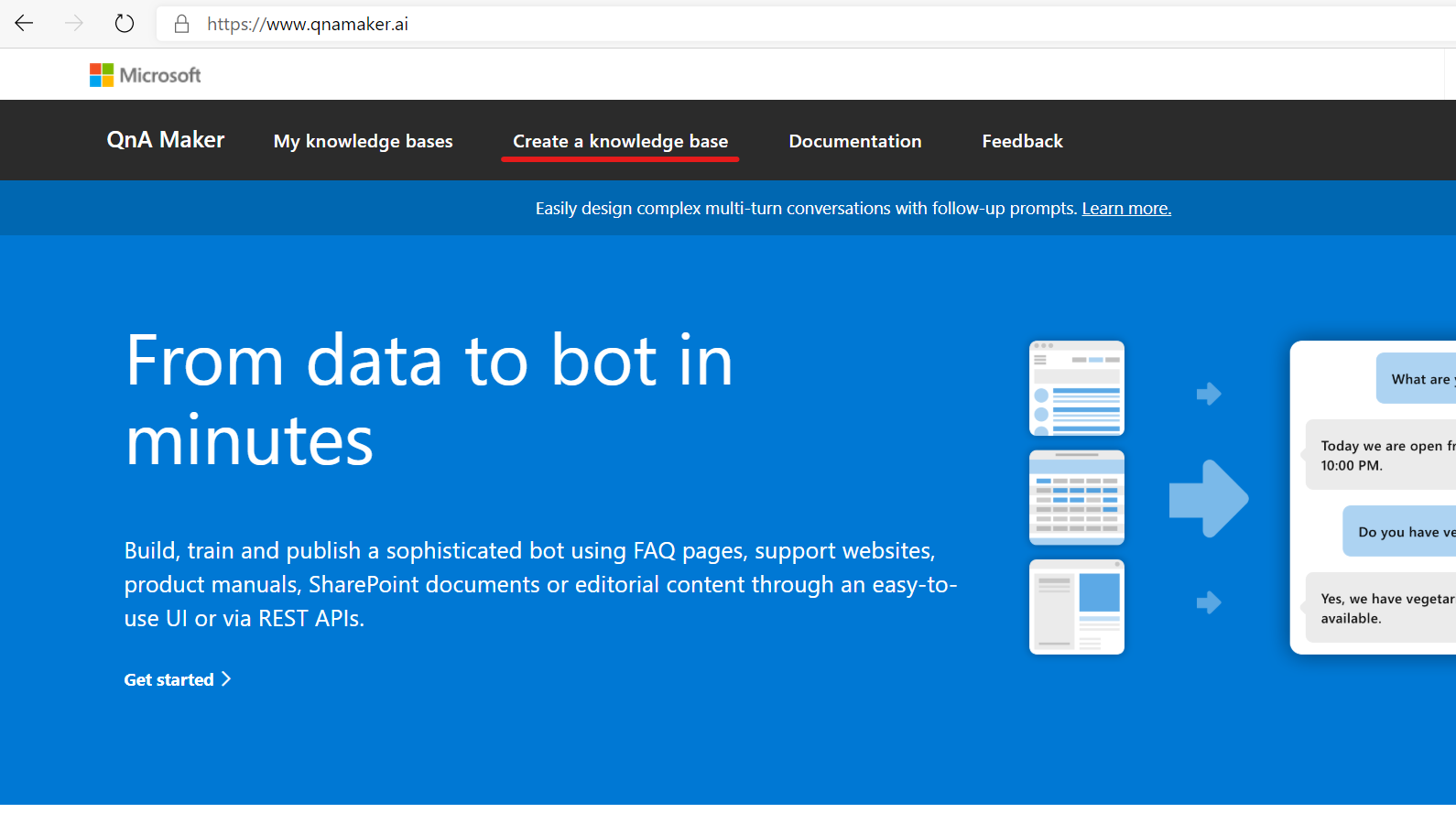Image resolution: width=1456 pixels, height=813 pixels.
Task: Click the manual page layout illustration
Action: tap(1077, 607)
